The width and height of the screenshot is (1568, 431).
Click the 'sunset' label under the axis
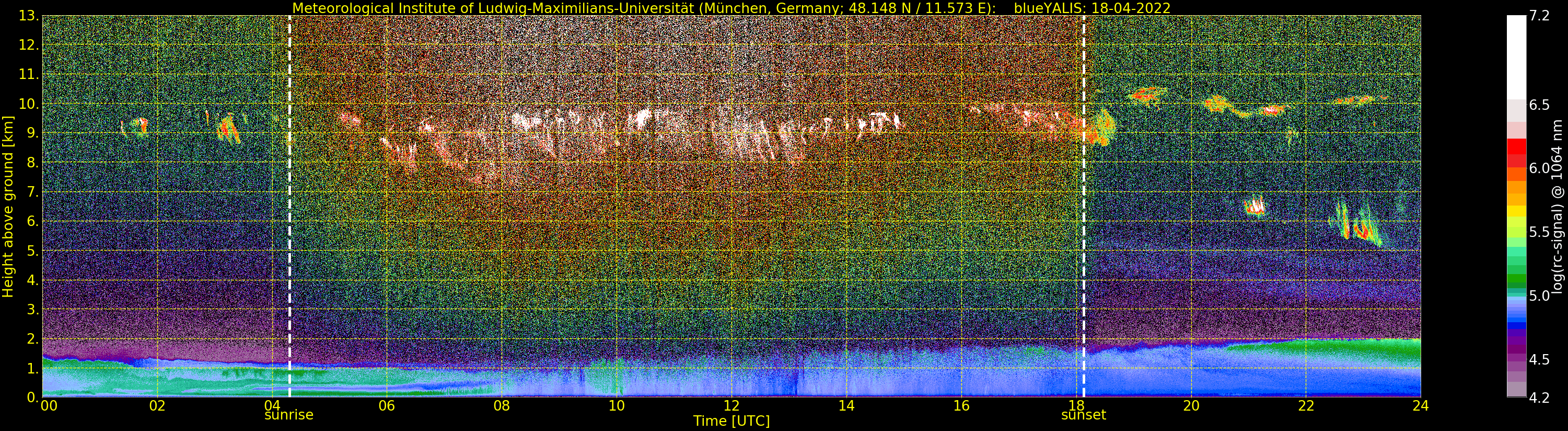point(1084,415)
